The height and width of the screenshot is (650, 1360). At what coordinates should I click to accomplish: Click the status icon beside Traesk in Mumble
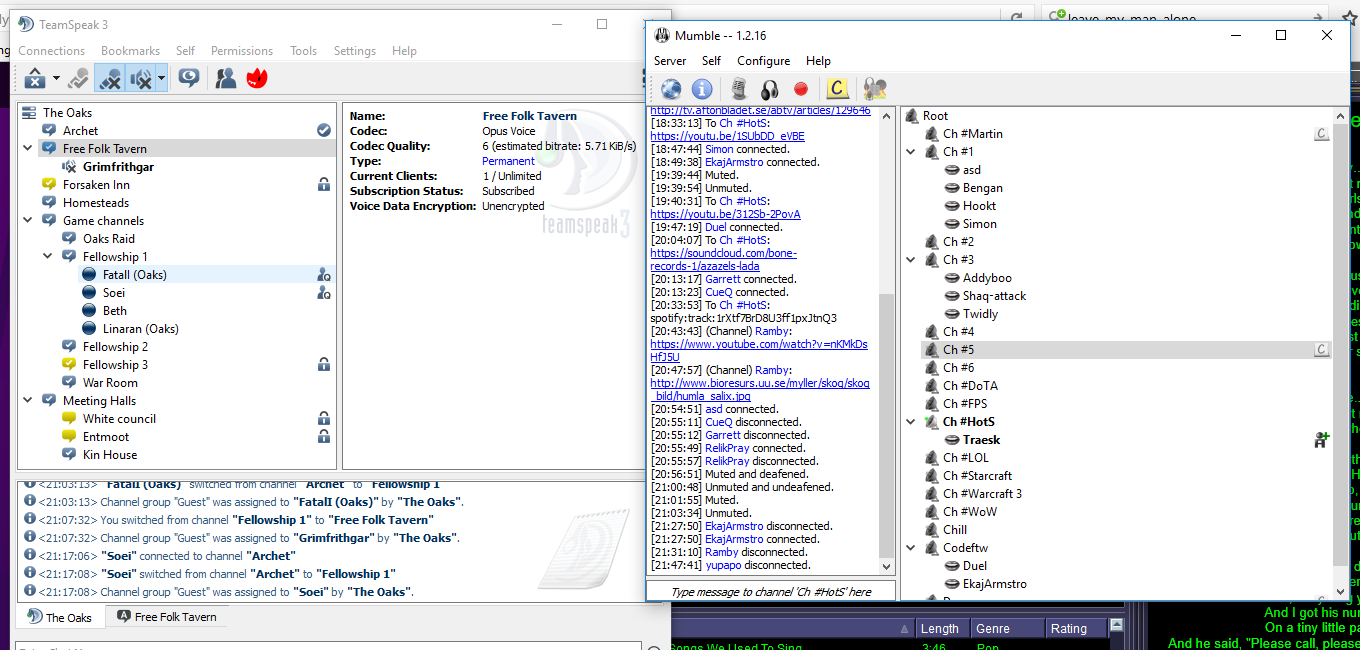coord(1321,439)
